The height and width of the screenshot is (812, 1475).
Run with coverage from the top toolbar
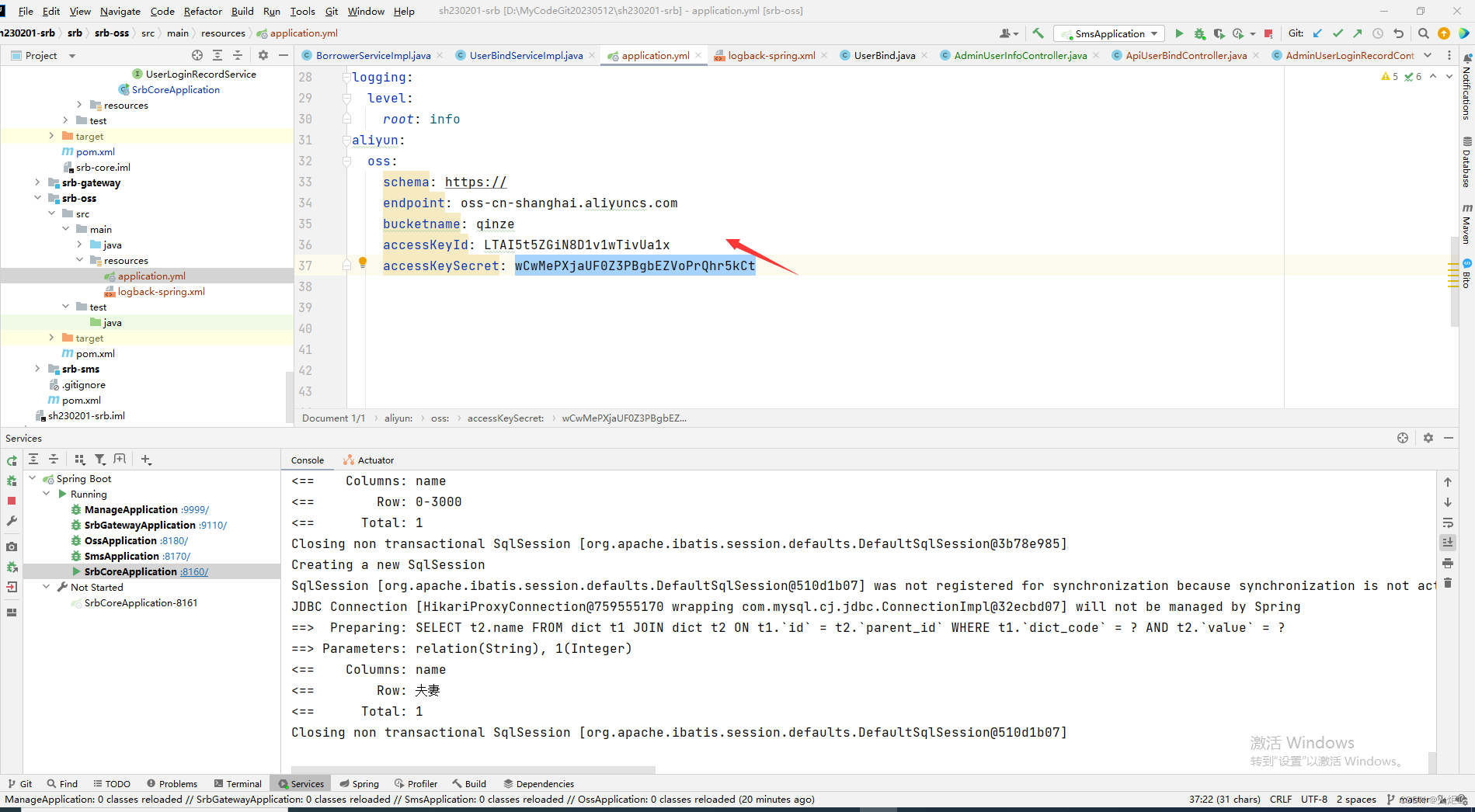click(1219, 33)
